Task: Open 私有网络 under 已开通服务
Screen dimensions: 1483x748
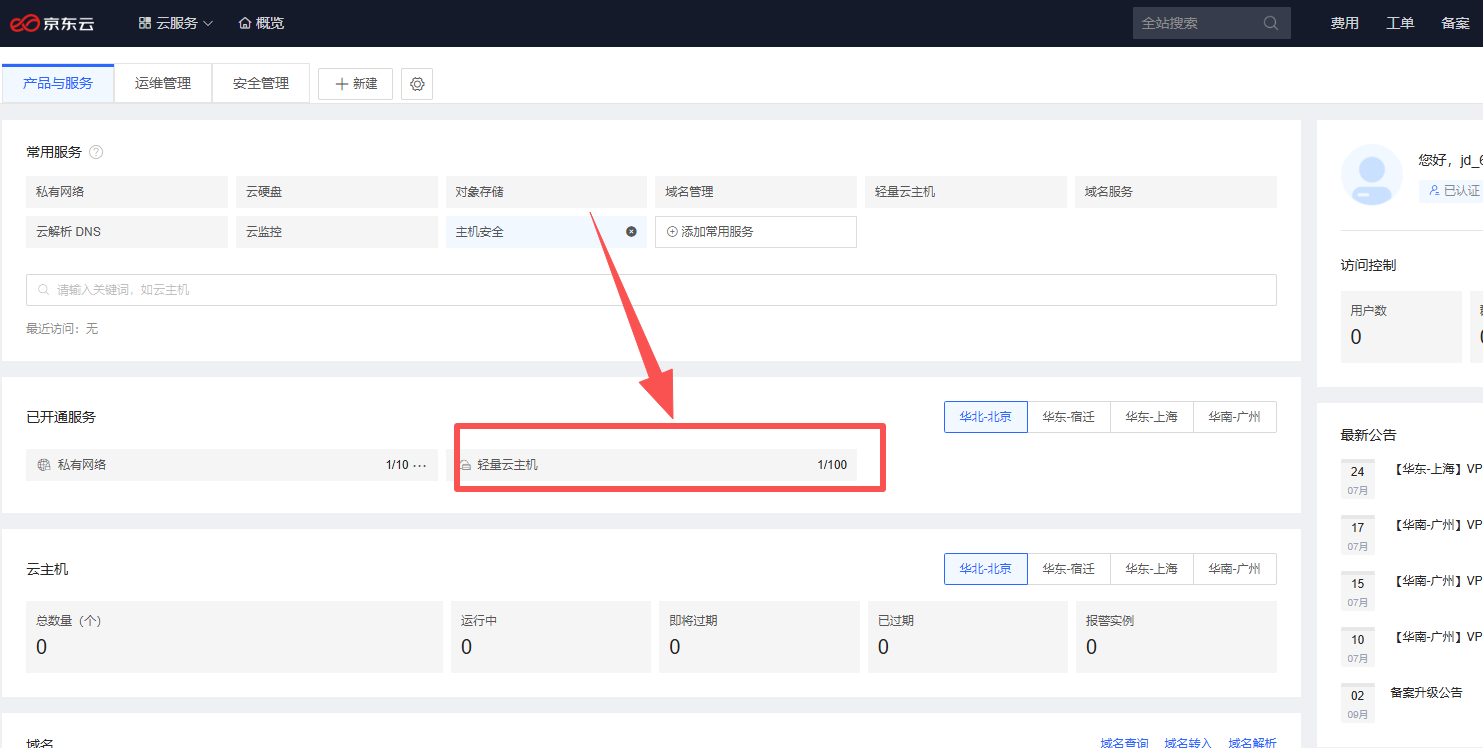Action: point(232,465)
